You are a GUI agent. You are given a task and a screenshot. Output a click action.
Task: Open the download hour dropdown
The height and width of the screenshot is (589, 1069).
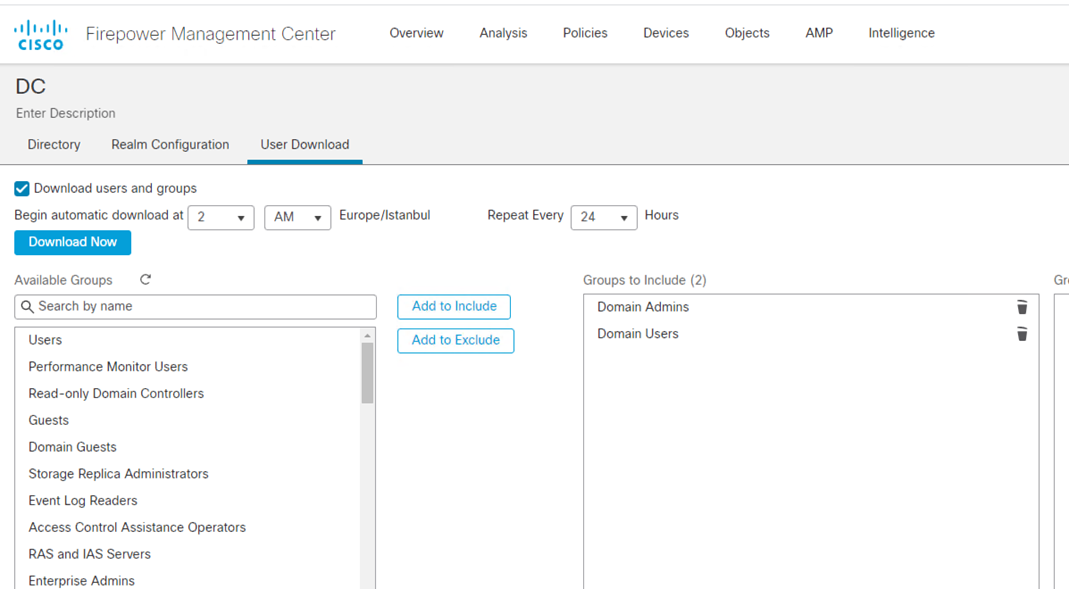(221, 217)
